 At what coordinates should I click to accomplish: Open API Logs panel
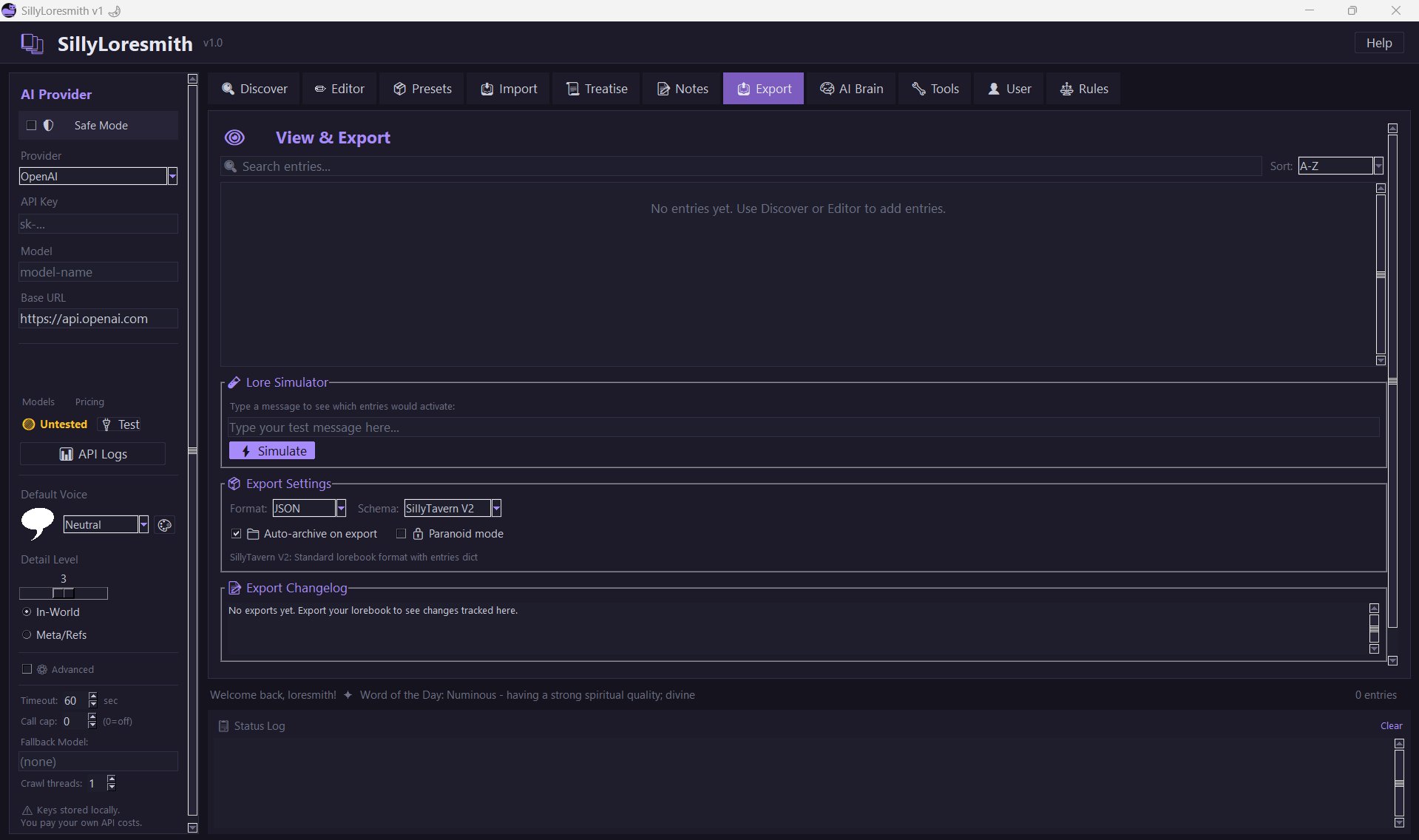[92, 454]
